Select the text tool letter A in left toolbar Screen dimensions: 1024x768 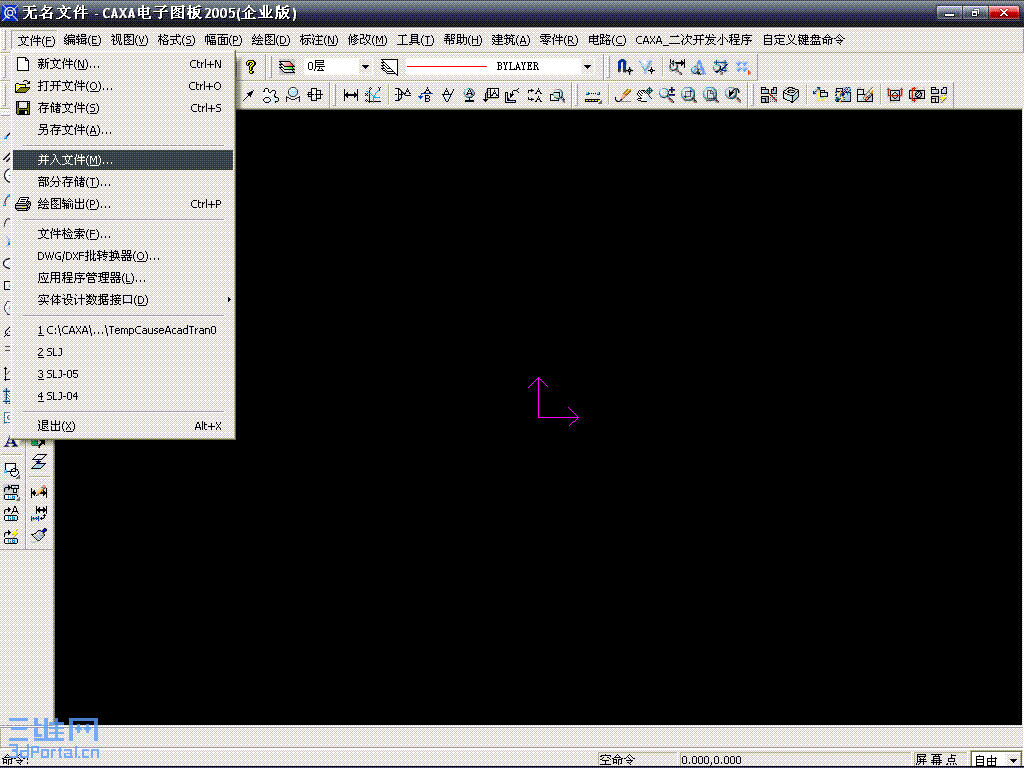click(11, 442)
